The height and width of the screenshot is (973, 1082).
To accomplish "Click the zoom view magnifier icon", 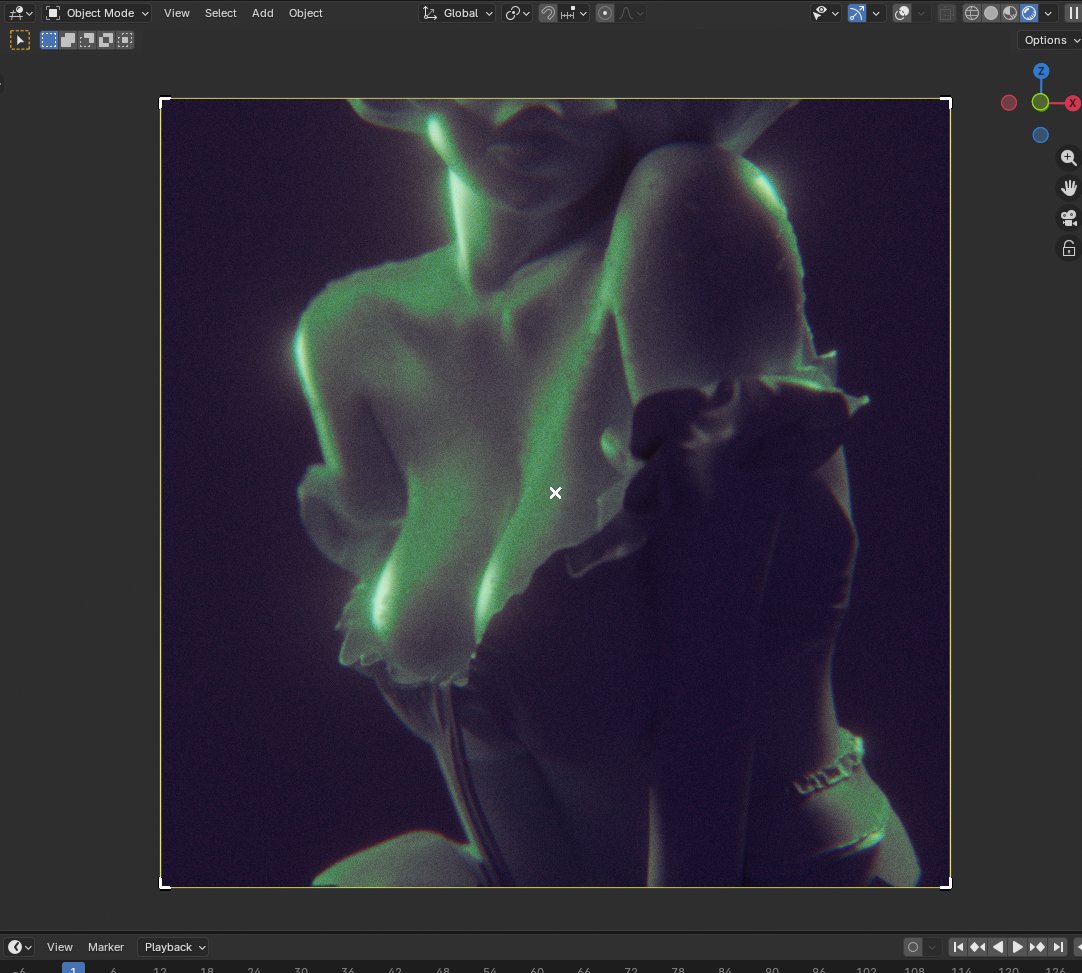I will tap(1068, 158).
